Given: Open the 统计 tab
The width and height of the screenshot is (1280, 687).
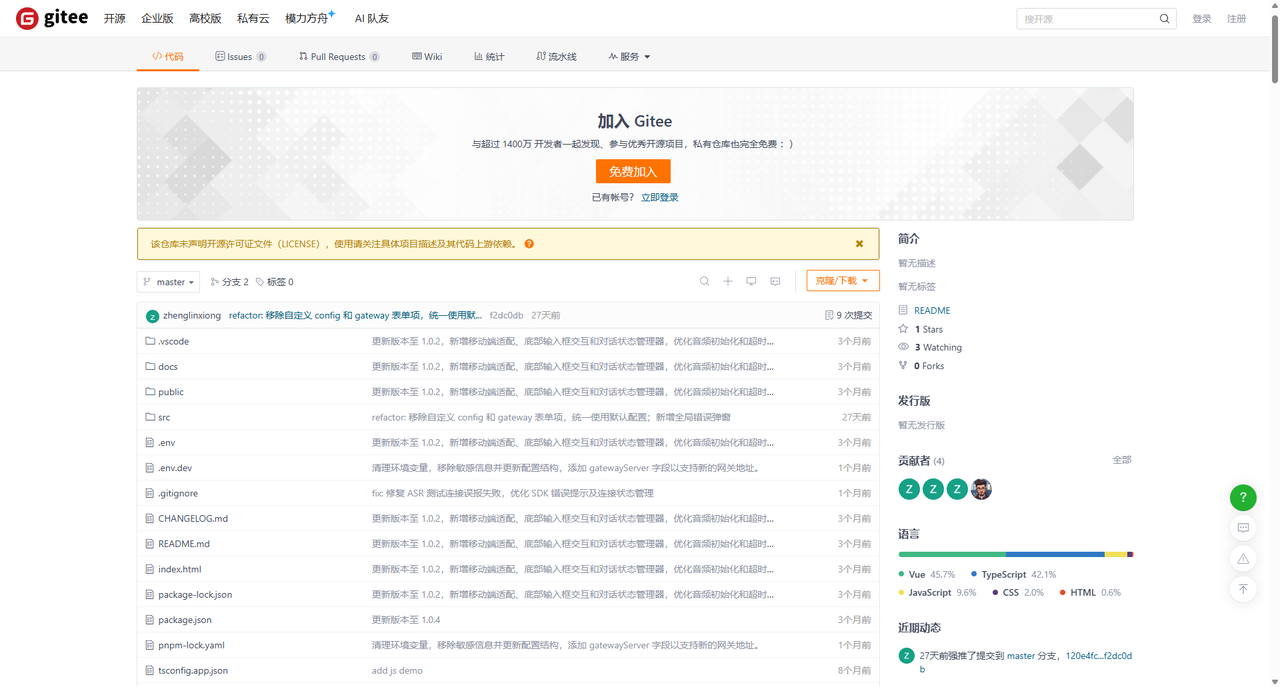Looking at the screenshot, I should [x=489, y=57].
